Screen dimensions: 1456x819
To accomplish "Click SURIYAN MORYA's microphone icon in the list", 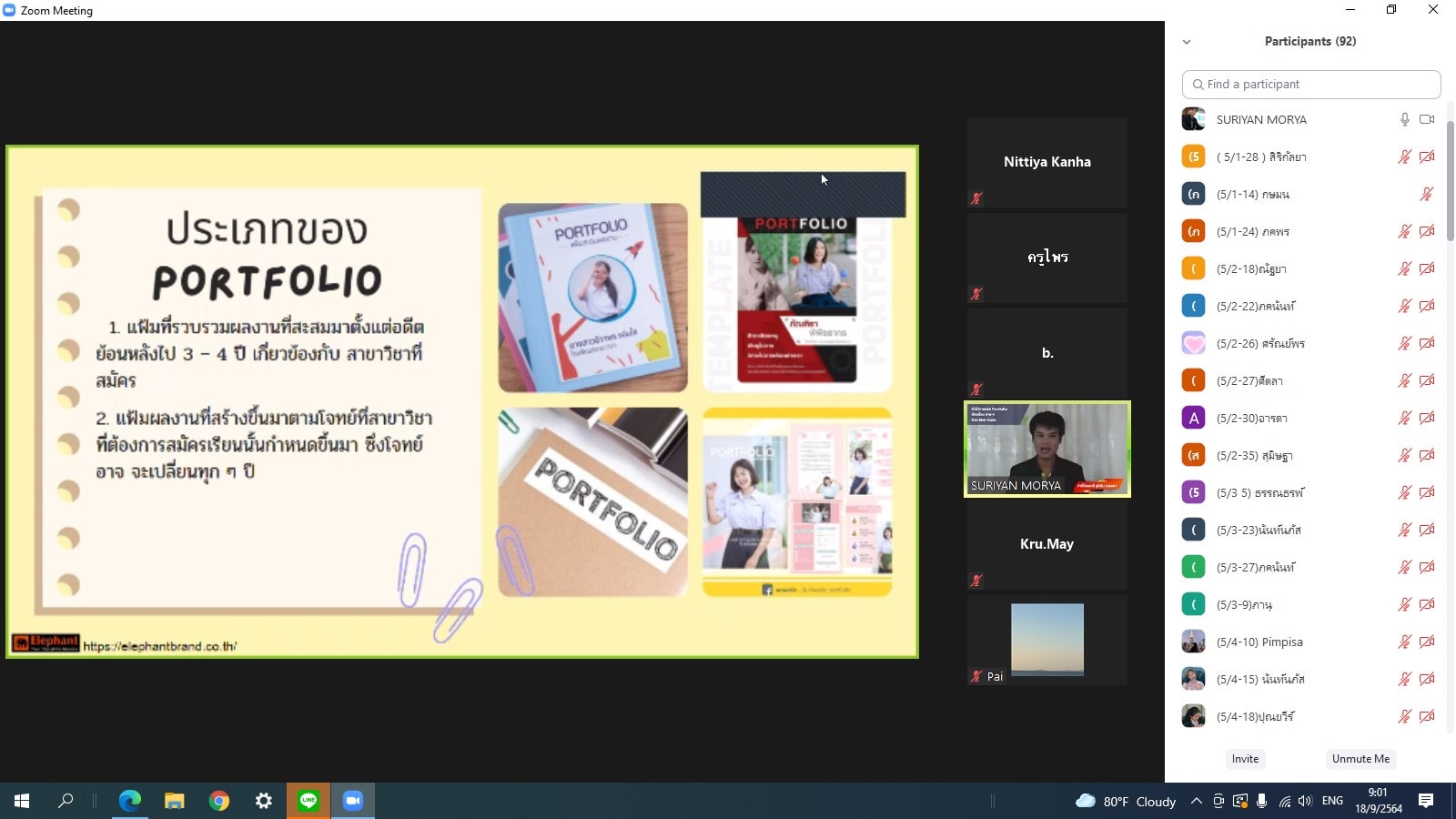I will (x=1405, y=119).
